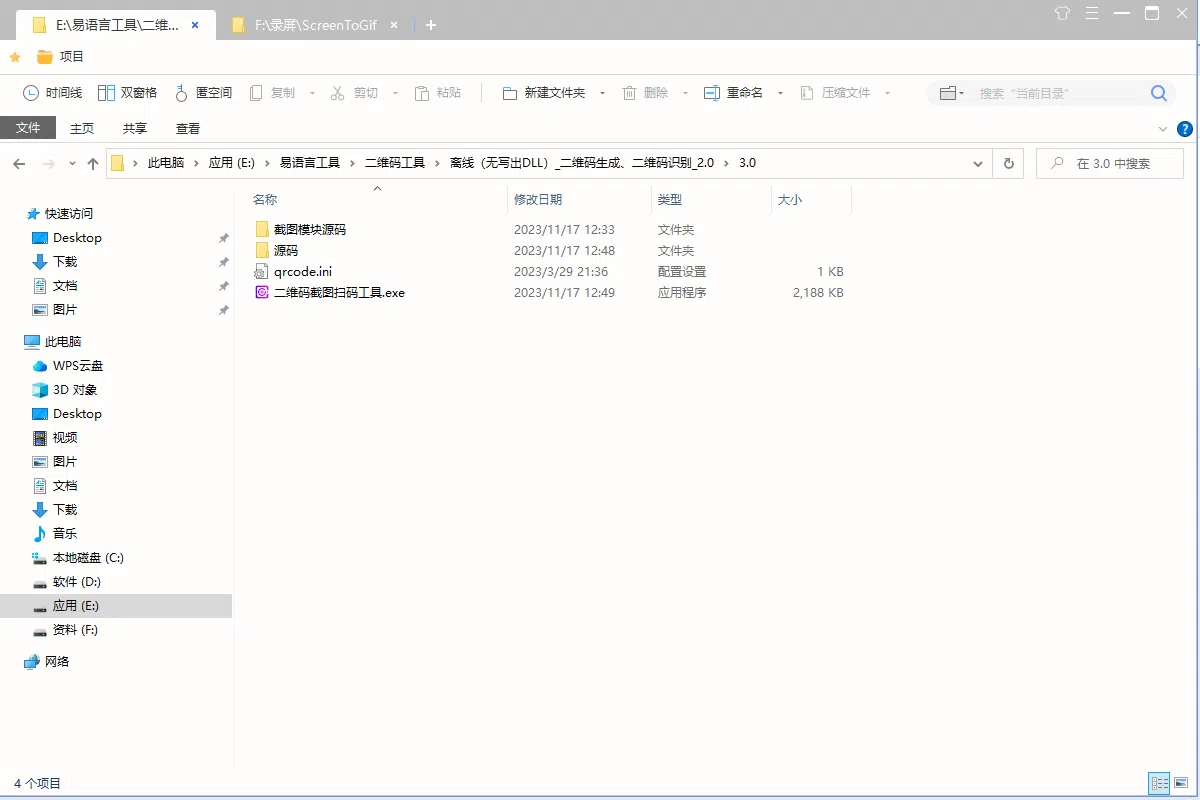Viewport: 1200px width, 800px height.
Task: Create a folder with 新建文件夹
Action: coord(544,93)
